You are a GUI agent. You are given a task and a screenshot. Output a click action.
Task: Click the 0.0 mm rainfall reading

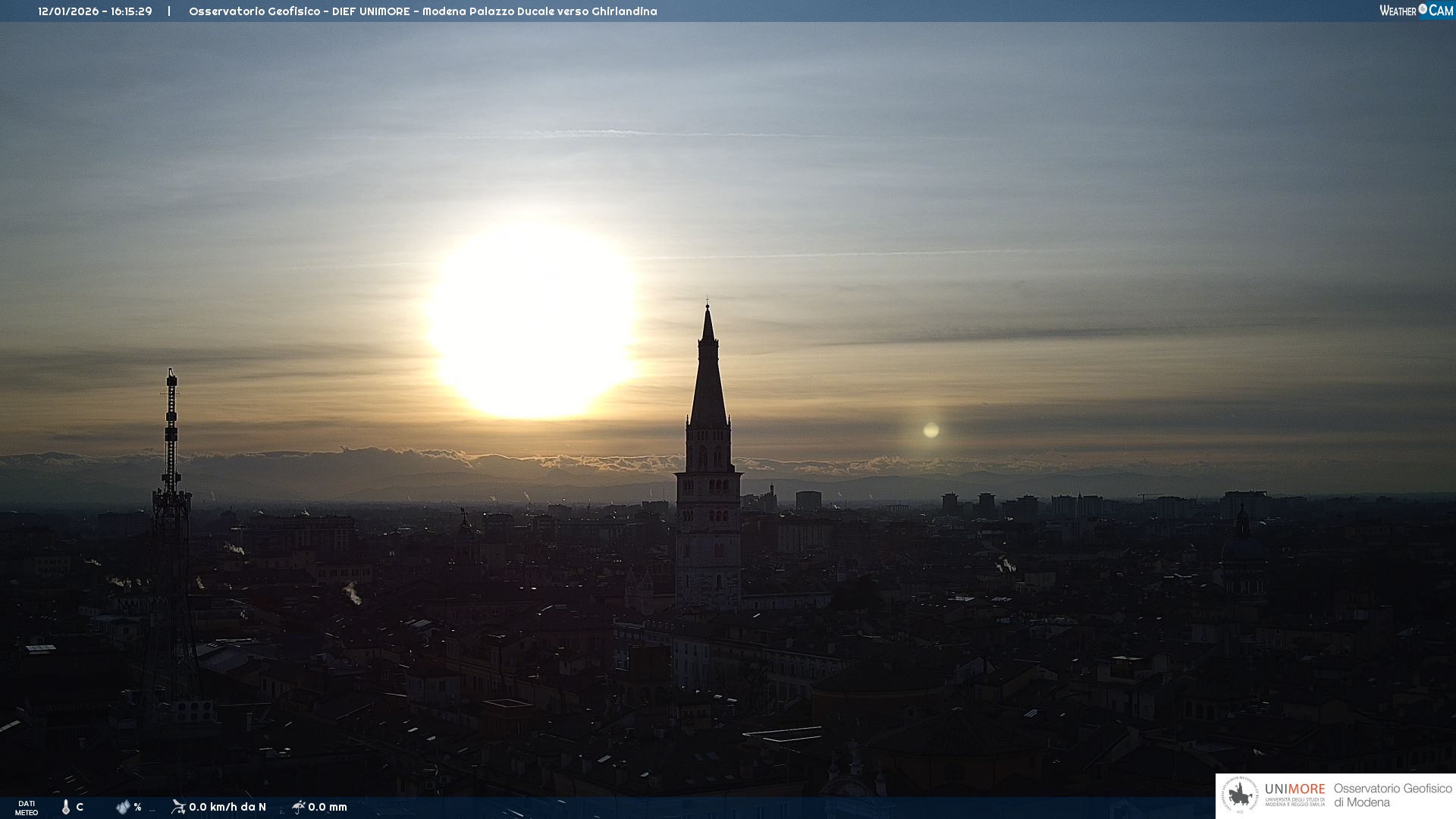point(328,807)
